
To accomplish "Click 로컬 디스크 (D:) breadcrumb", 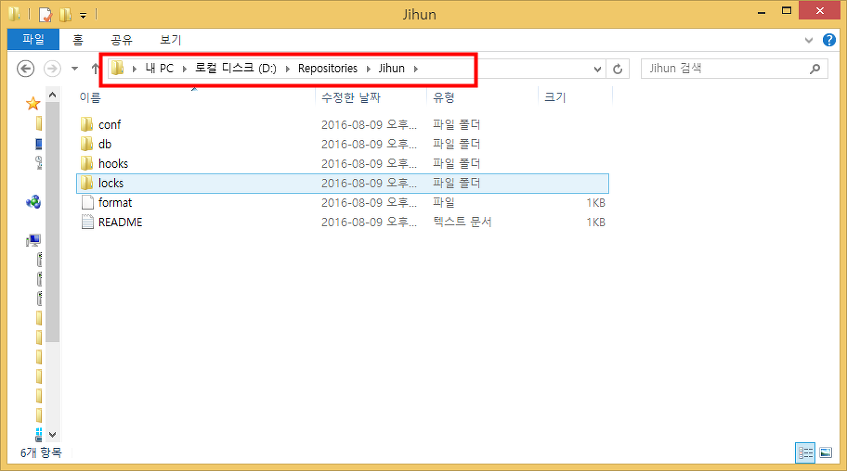I will tap(236, 69).
